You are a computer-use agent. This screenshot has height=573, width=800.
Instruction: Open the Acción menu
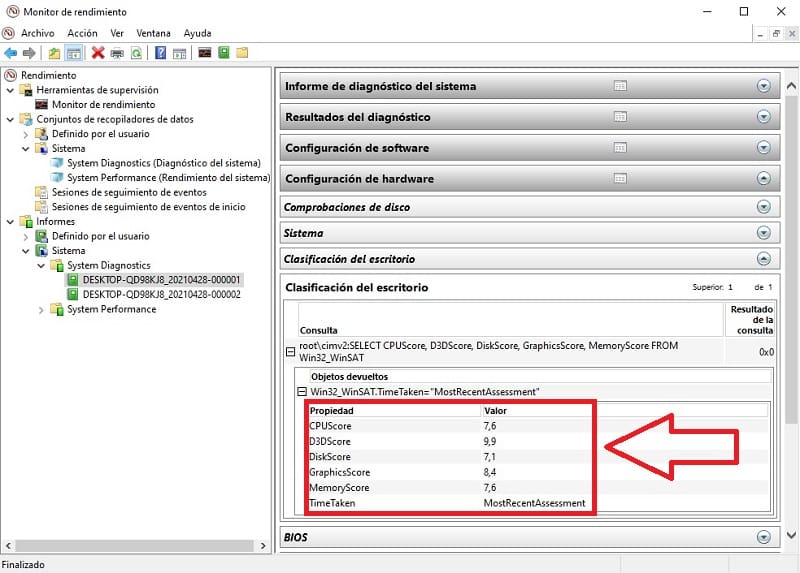click(x=82, y=33)
